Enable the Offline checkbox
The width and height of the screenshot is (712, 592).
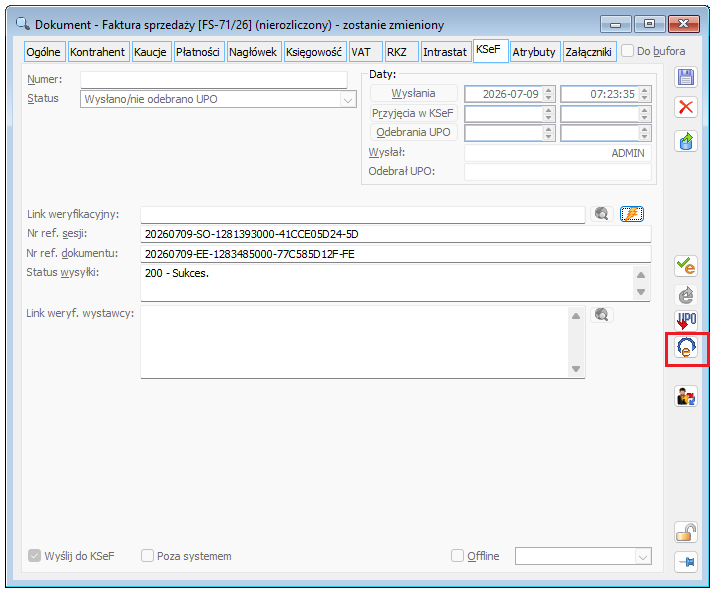(457, 555)
